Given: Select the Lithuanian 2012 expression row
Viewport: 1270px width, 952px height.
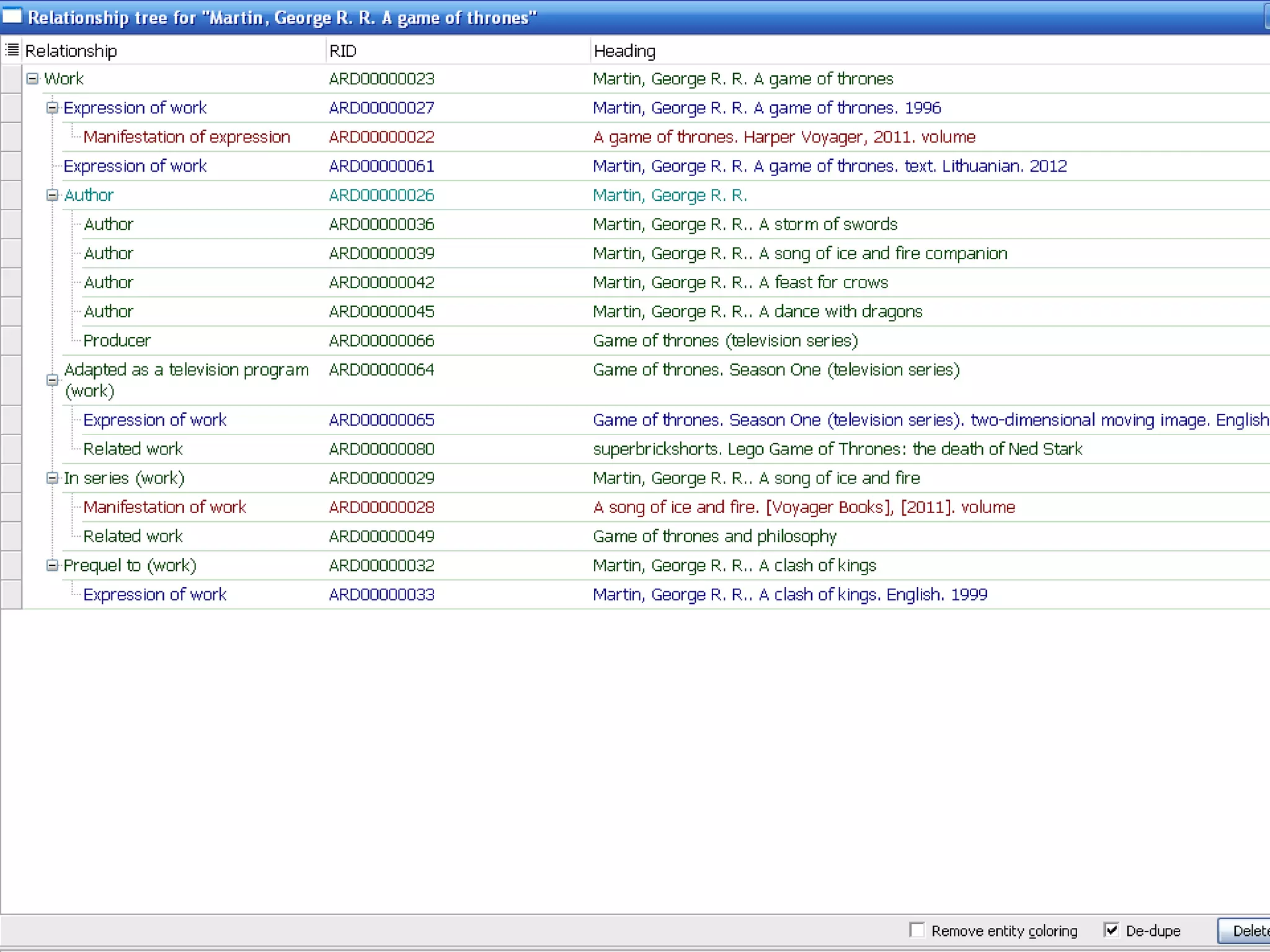Looking at the screenshot, I should point(829,166).
